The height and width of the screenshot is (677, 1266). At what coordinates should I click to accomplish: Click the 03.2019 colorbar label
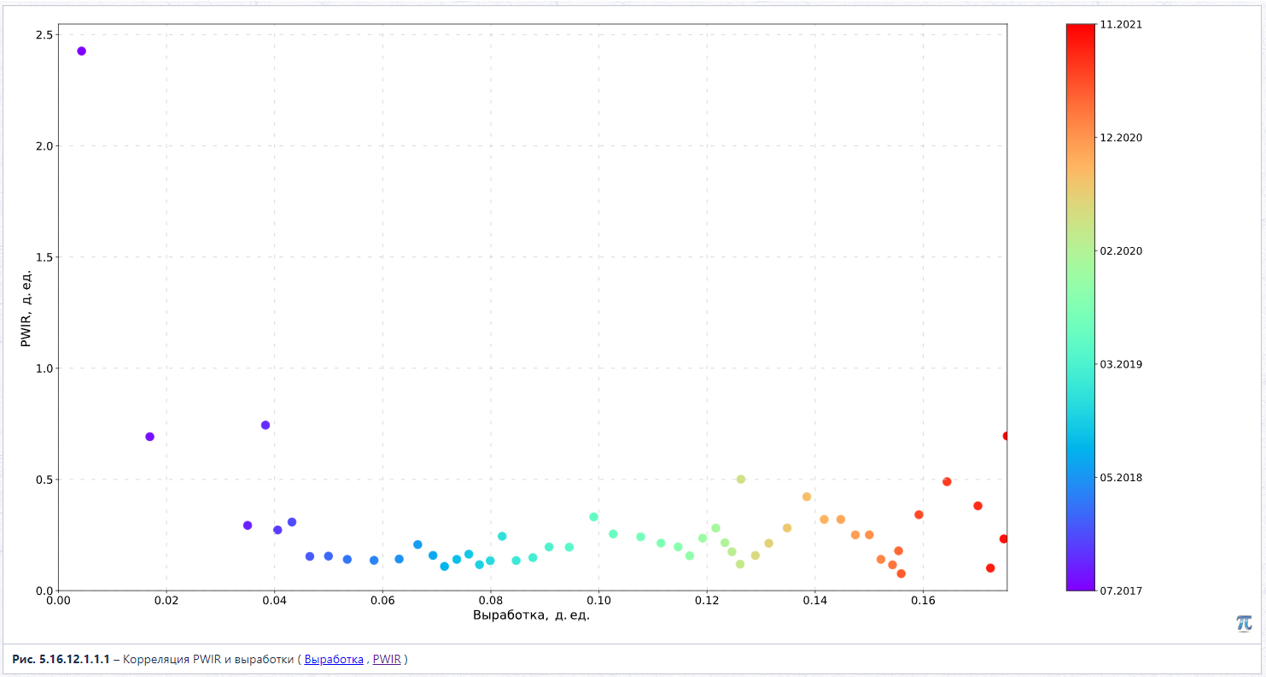tap(1121, 364)
